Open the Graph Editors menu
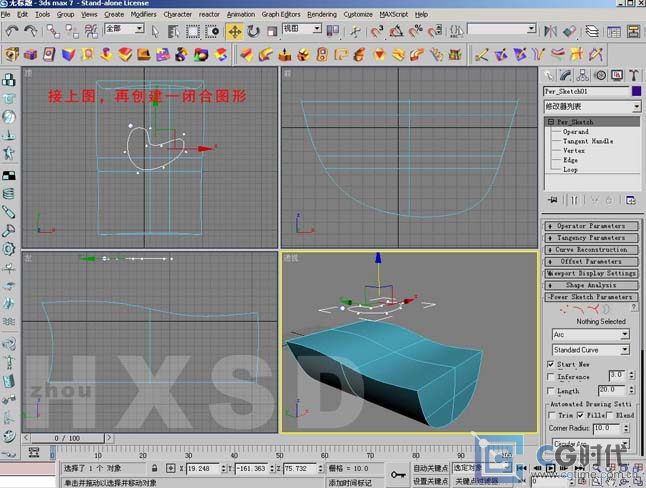 click(x=281, y=14)
